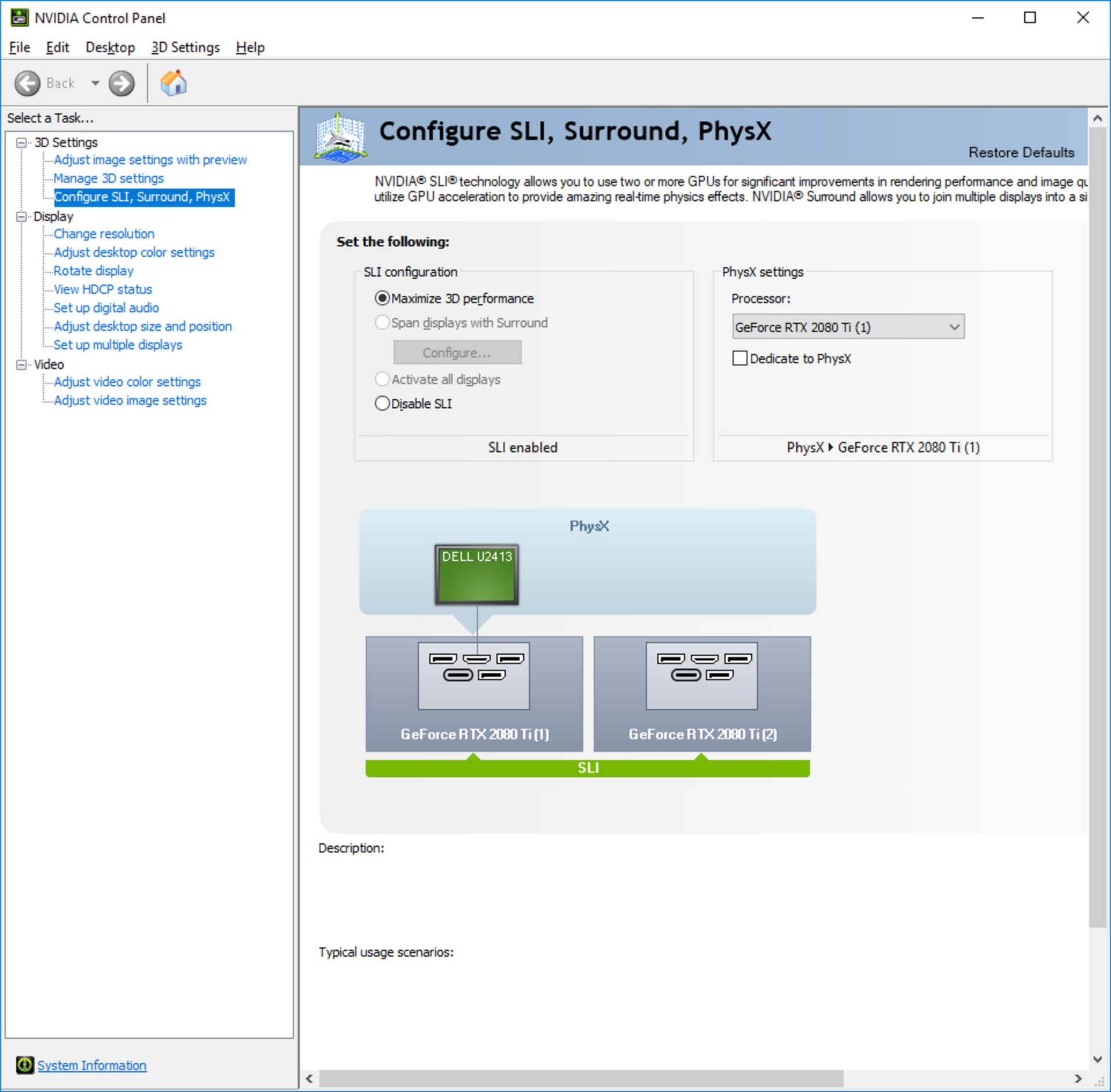Open the Desktop menu
This screenshot has height=1092, width=1111.
coord(110,47)
